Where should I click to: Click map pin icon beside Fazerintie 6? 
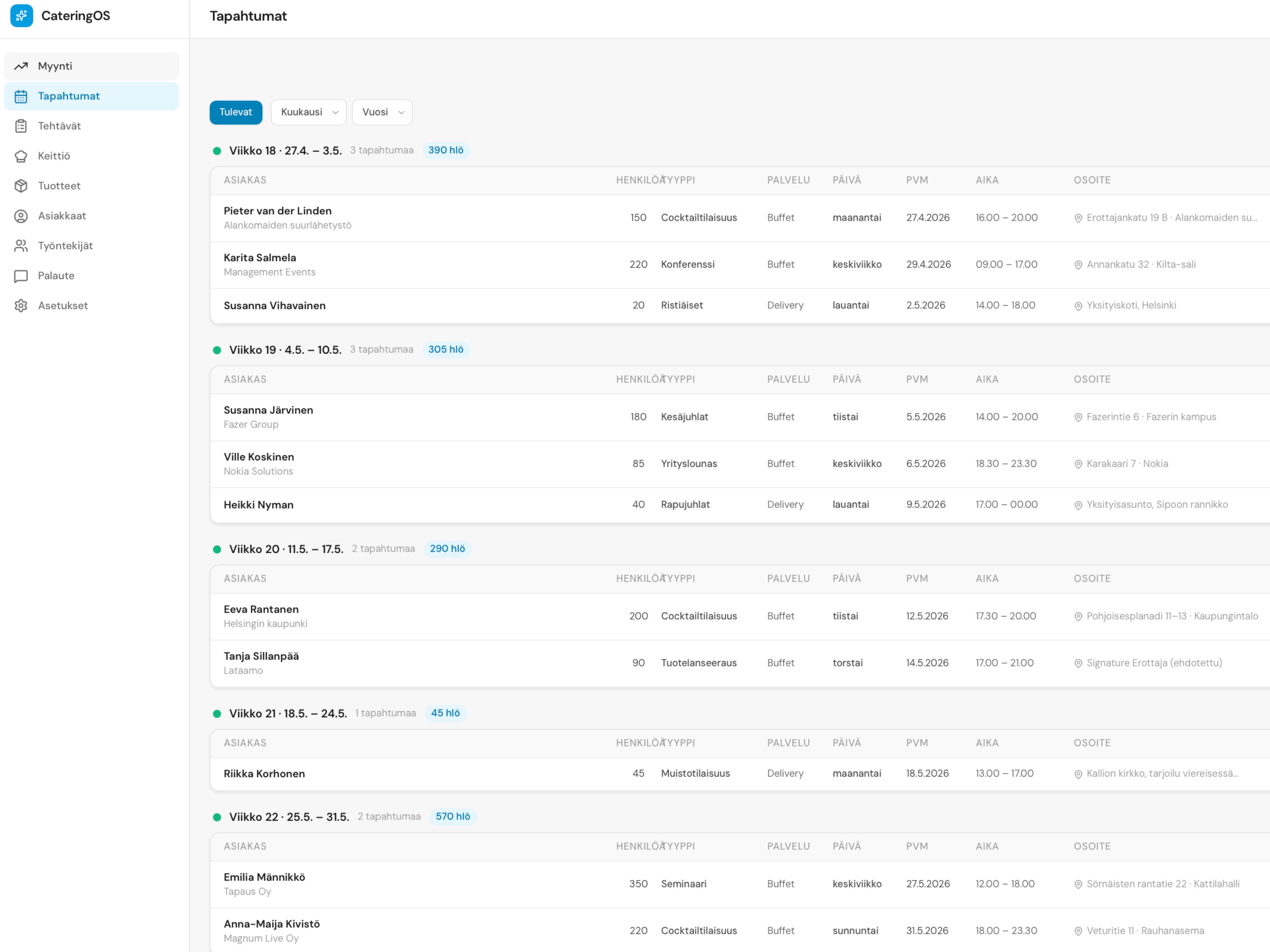(x=1078, y=417)
